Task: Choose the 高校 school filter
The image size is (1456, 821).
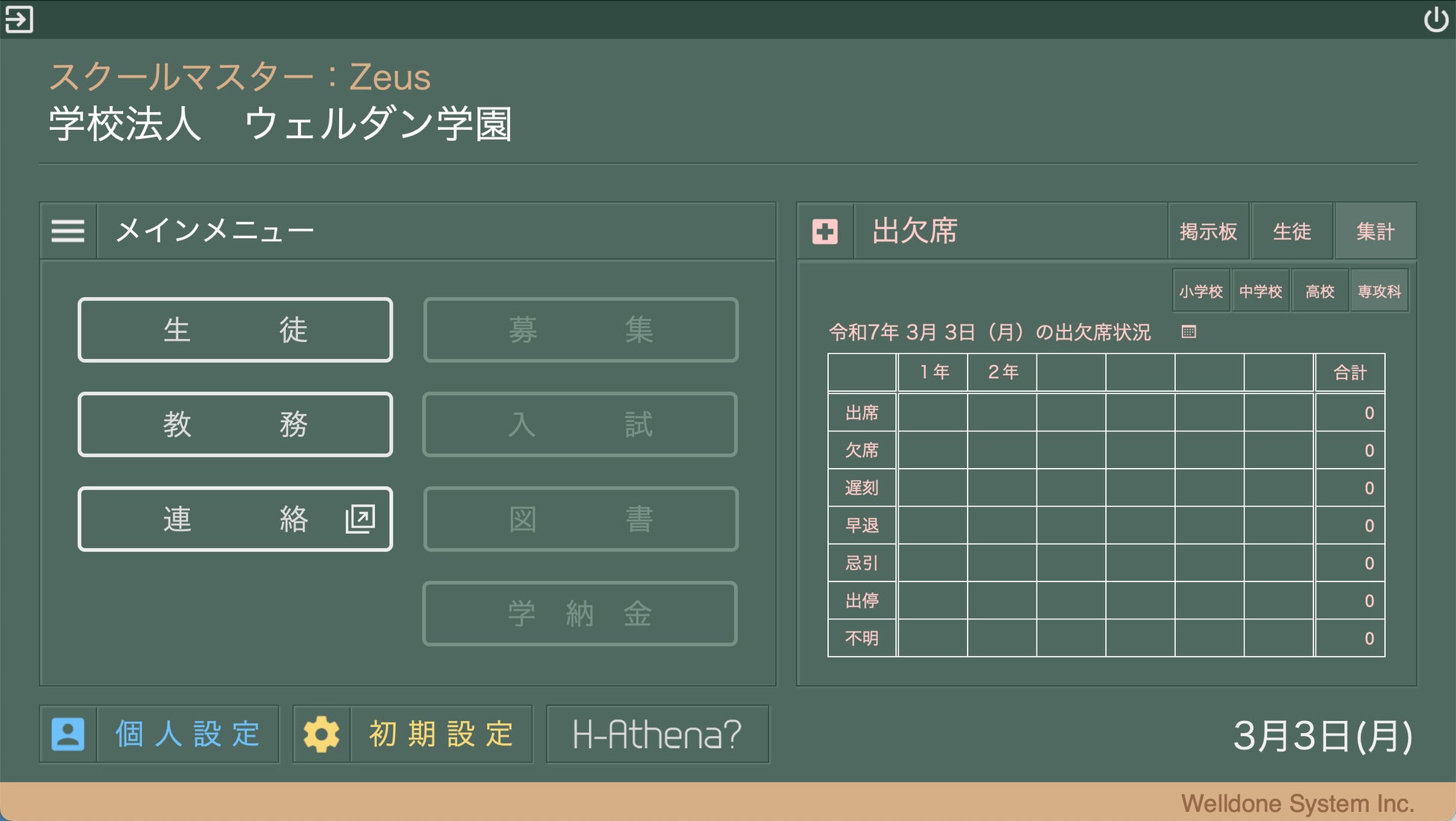Action: [1319, 291]
